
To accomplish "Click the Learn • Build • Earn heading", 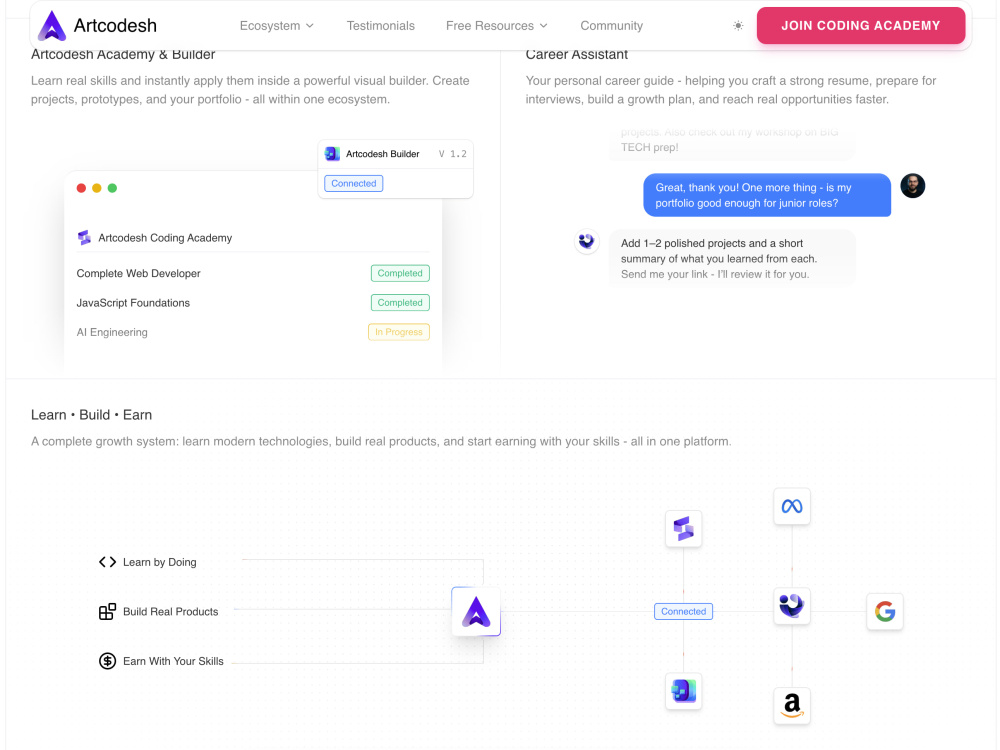I will [x=91, y=415].
